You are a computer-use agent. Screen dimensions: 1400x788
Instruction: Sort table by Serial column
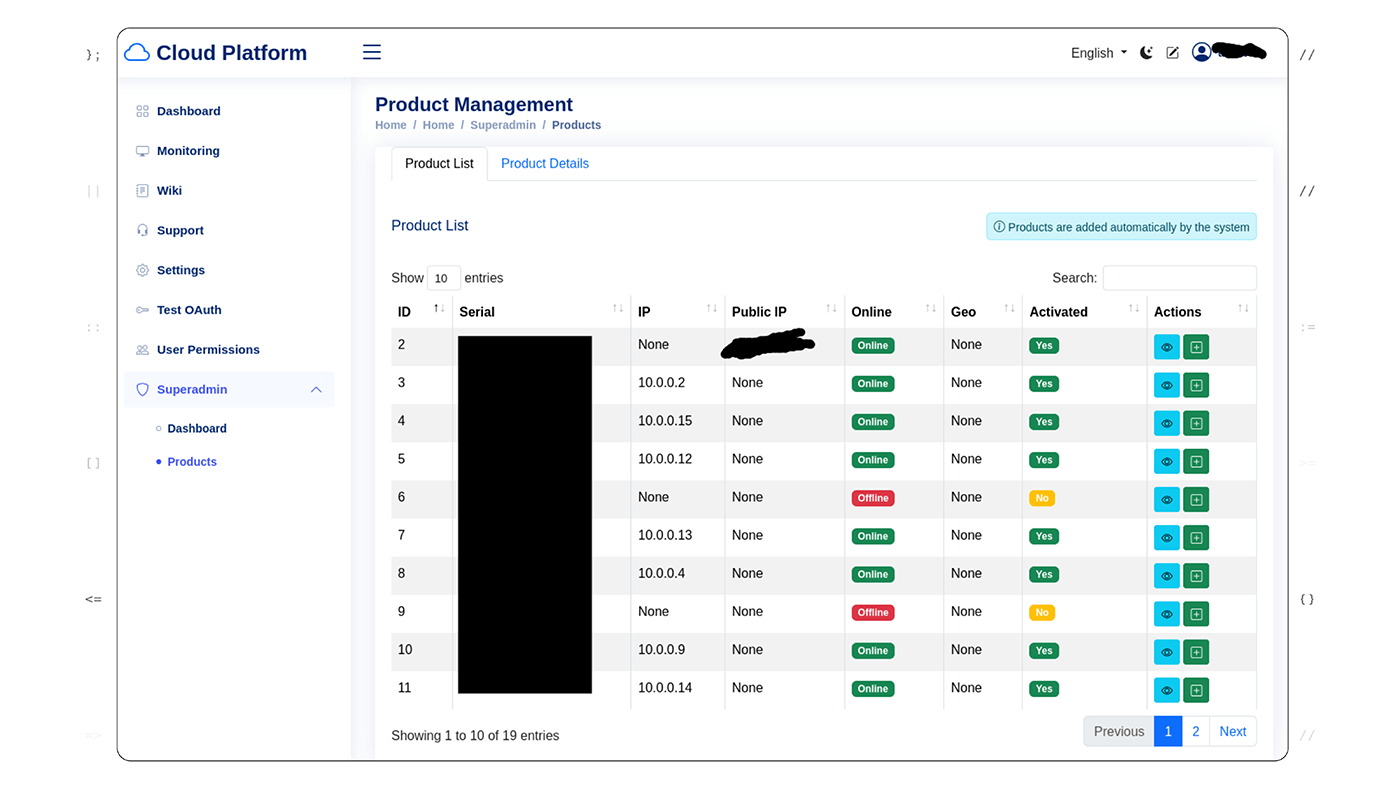pyautogui.click(x=541, y=312)
